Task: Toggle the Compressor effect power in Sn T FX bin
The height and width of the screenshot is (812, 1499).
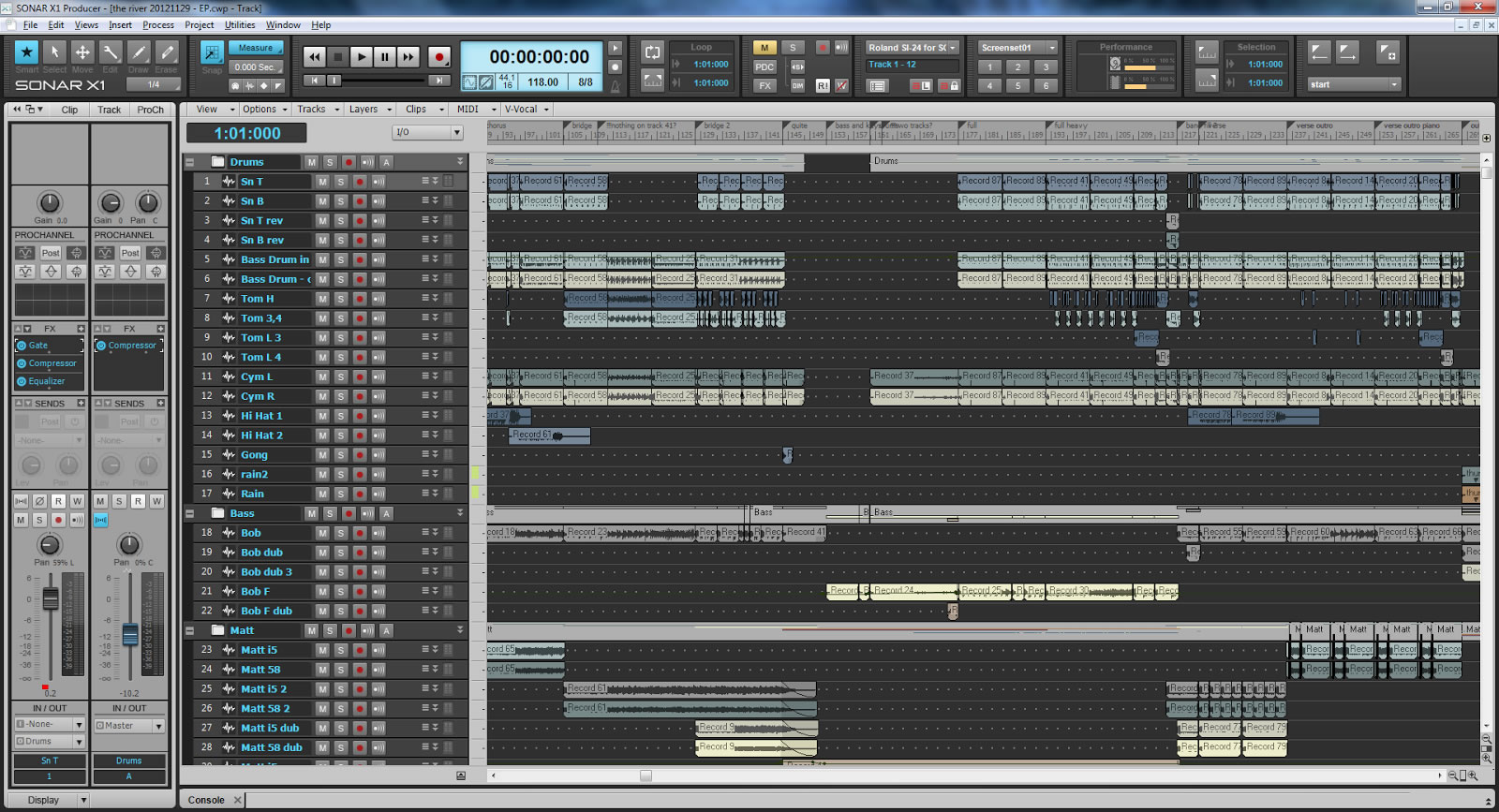Action: point(22,363)
